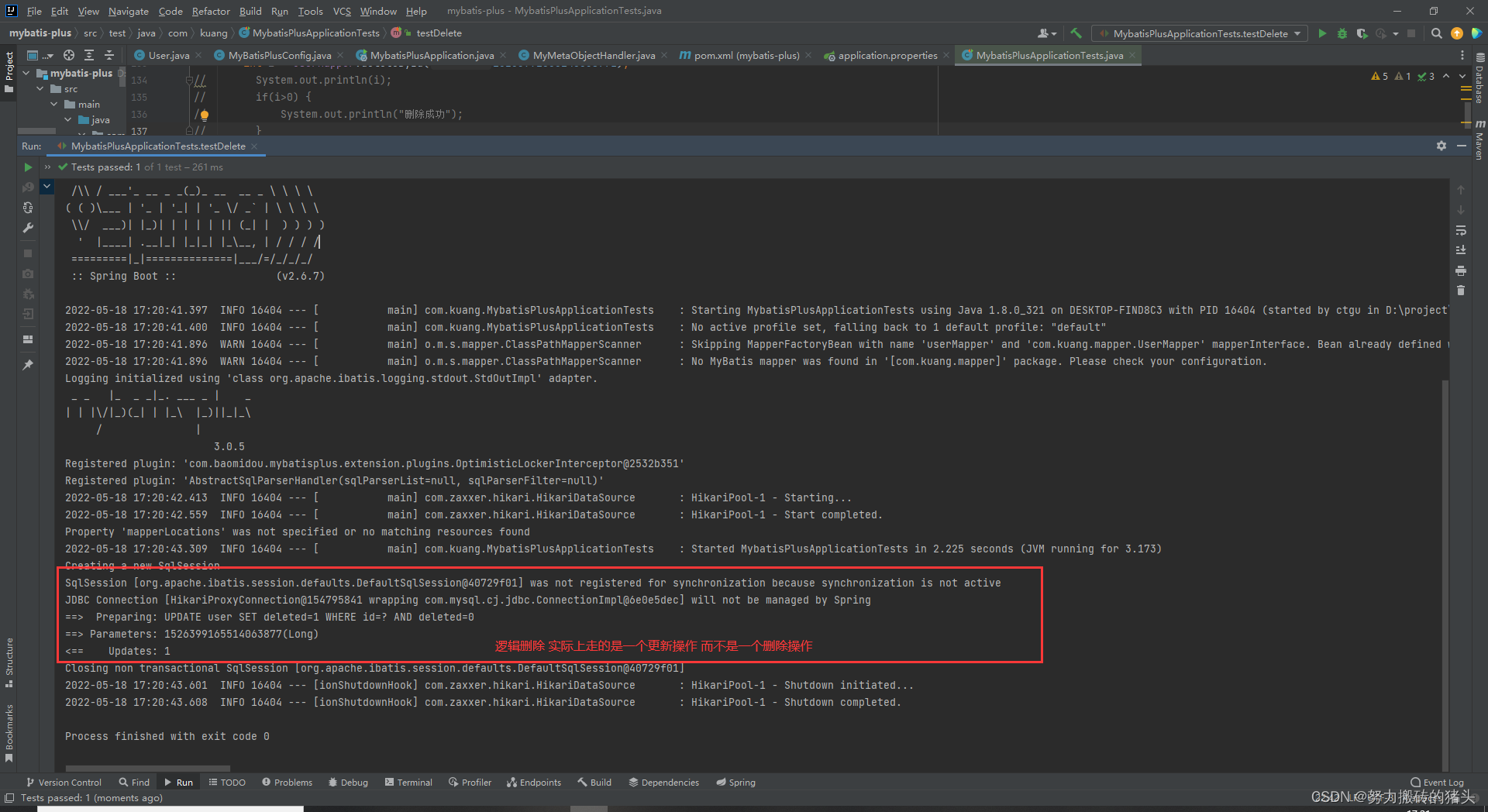Toggle auto-test with the circular arrows icon
1488x812 pixels.
click(x=28, y=208)
